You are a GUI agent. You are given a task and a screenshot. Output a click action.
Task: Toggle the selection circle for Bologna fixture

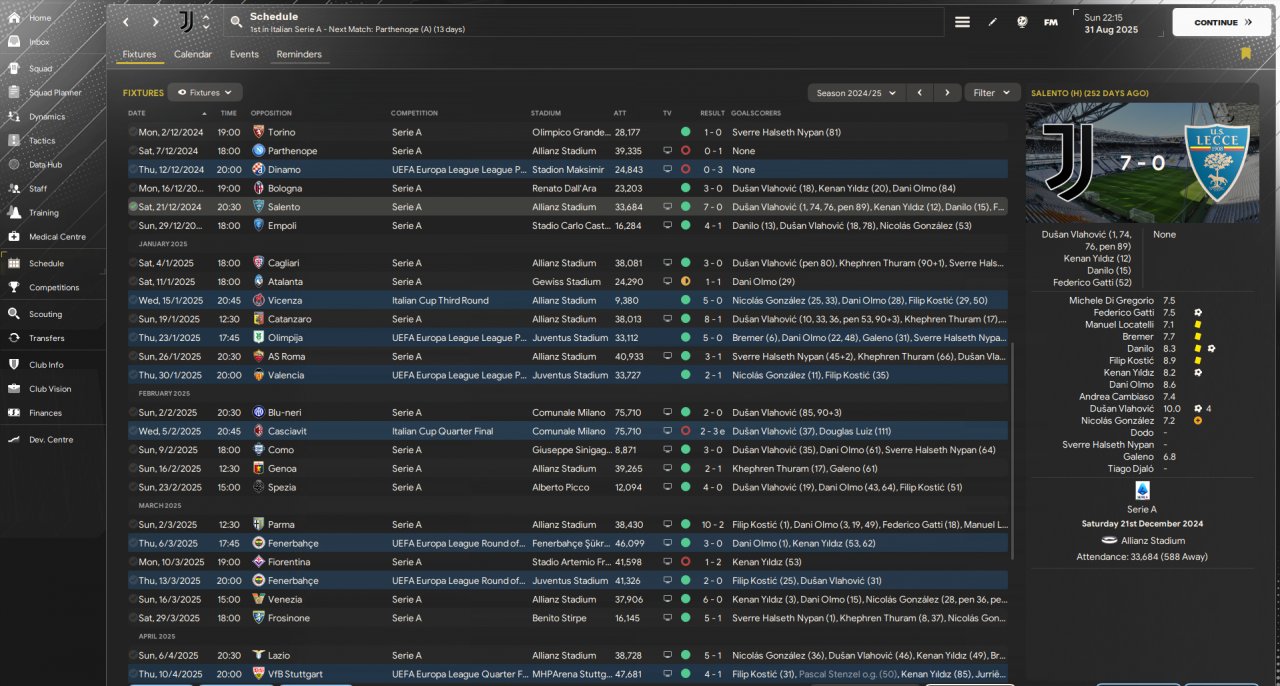(133, 188)
